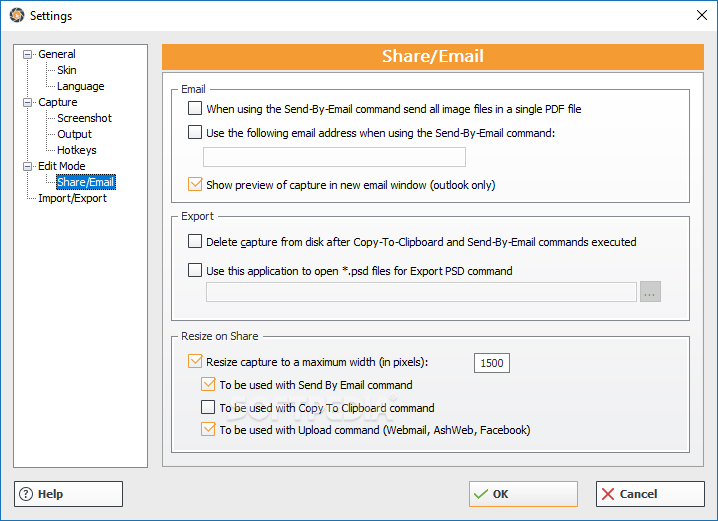Select Import/Export in the settings tree
The width and height of the screenshot is (718, 521).
point(72,198)
